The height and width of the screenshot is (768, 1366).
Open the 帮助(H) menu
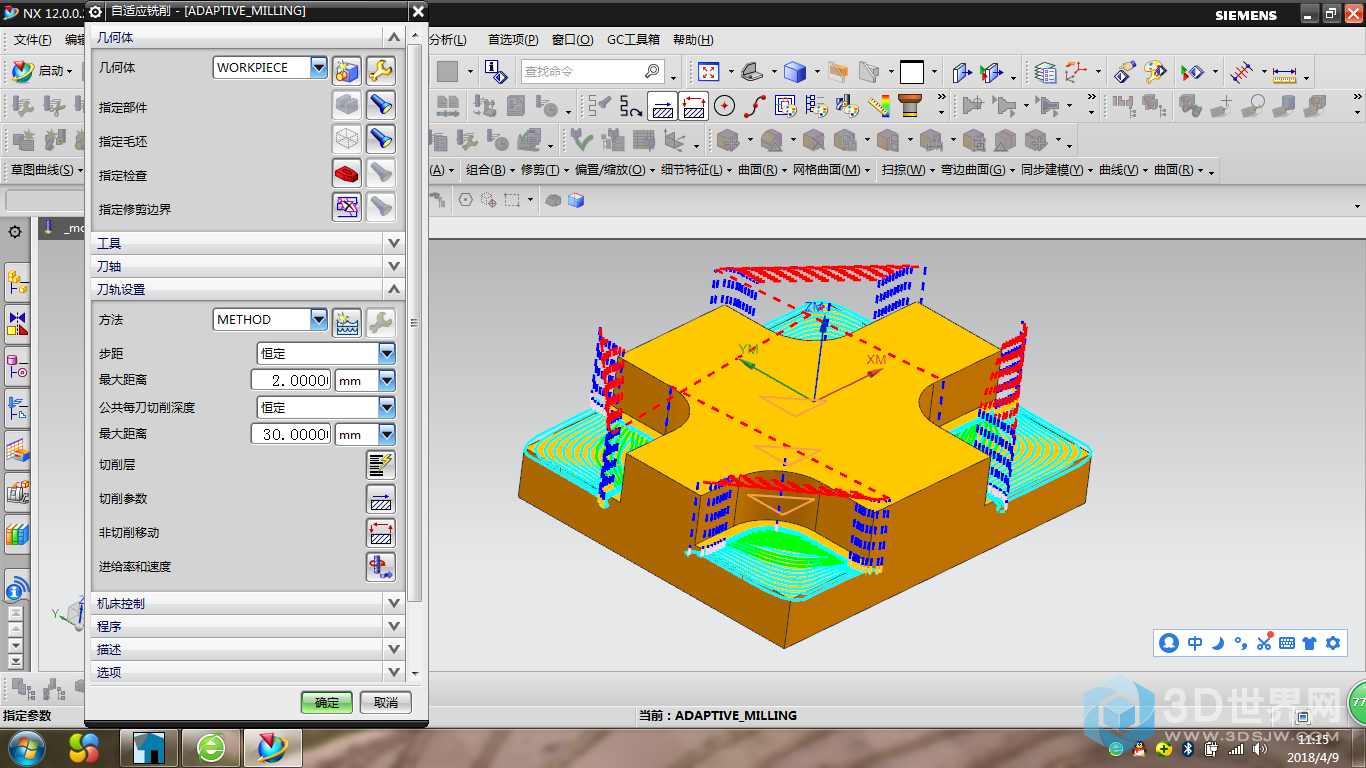pos(693,40)
